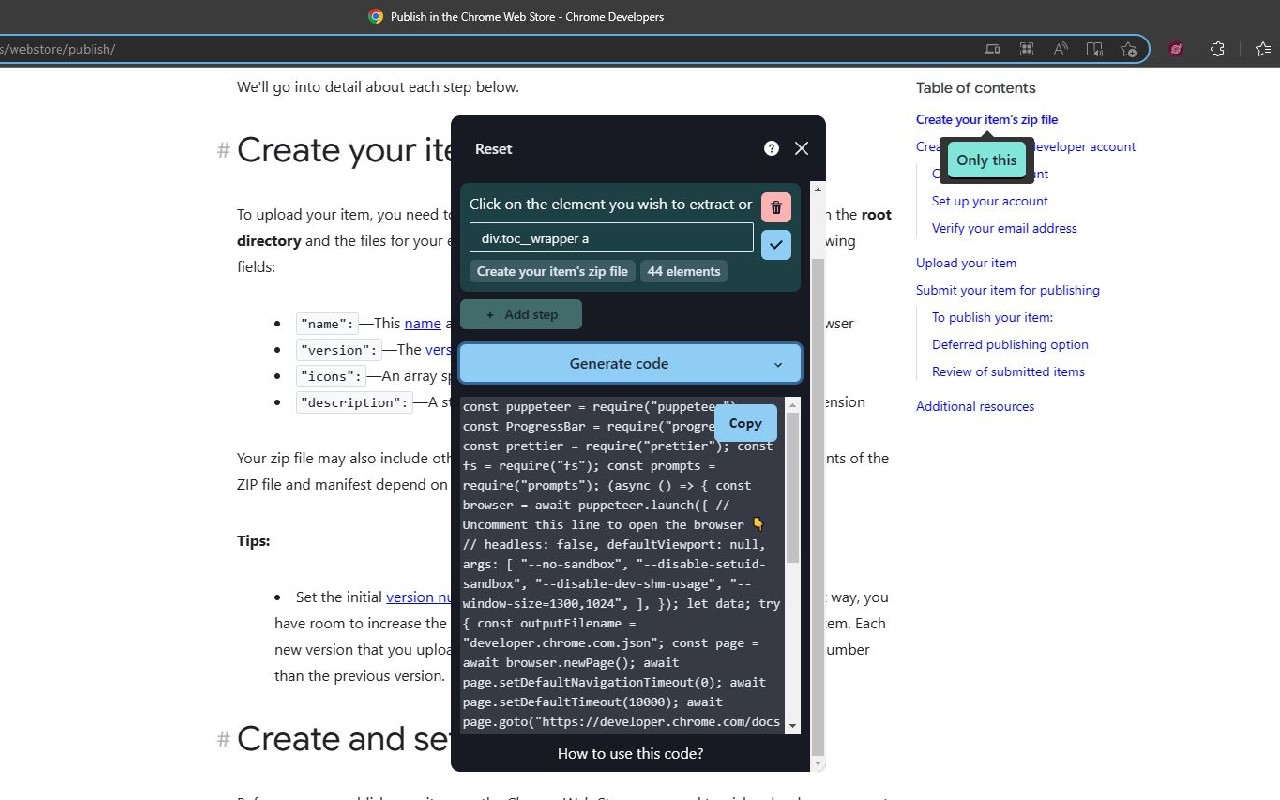Go to 'Create your item's zip file' in contents
This screenshot has width=1280, height=800.
[986, 119]
